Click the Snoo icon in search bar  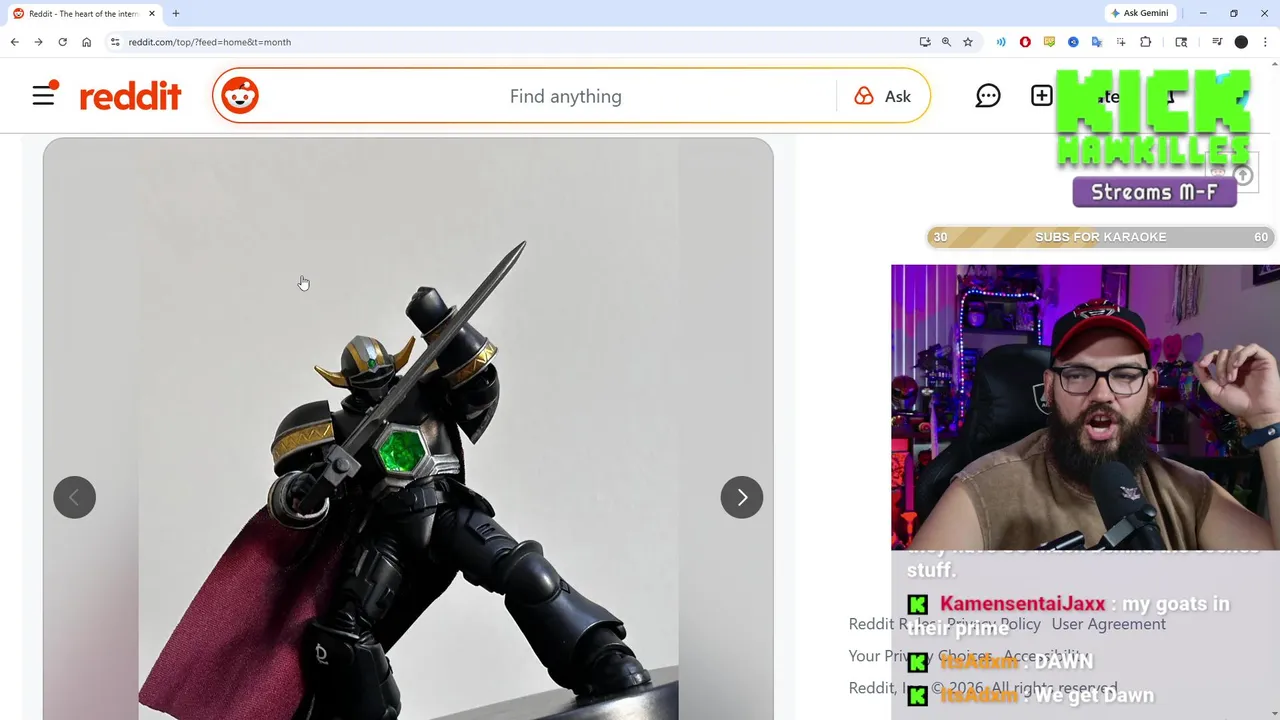click(x=240, y=96)
